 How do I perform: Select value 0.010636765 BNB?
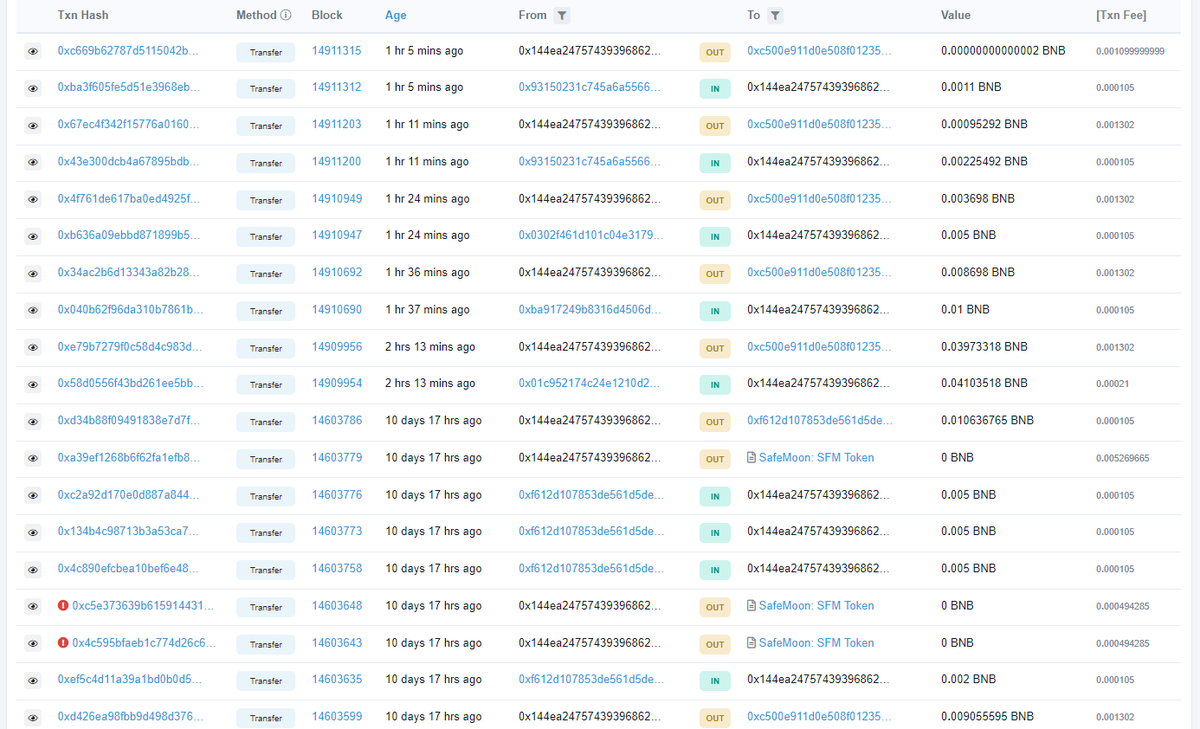[987, 420]
